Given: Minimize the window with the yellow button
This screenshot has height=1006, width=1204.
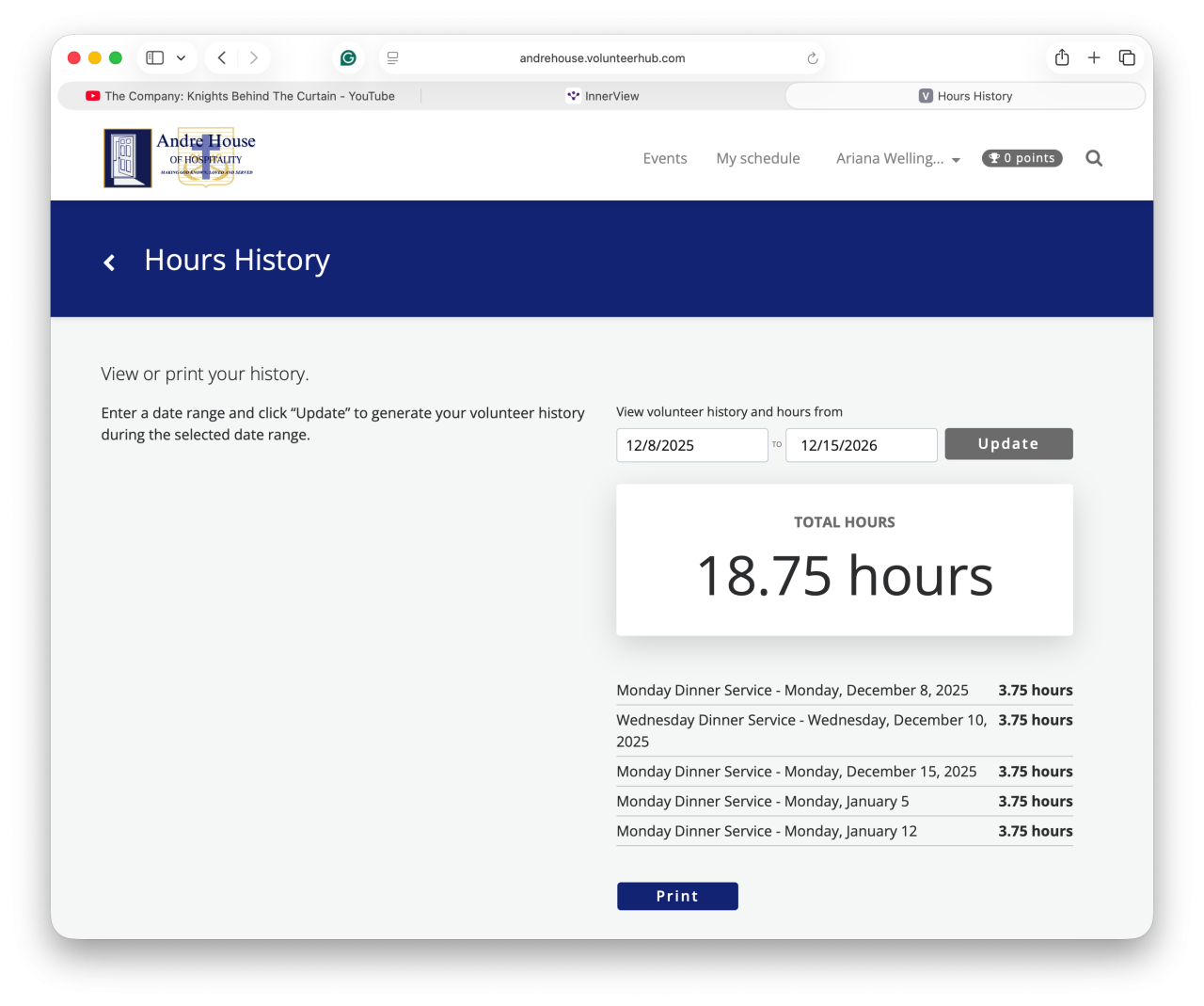Looking at the screenshot, I should 95,58.
